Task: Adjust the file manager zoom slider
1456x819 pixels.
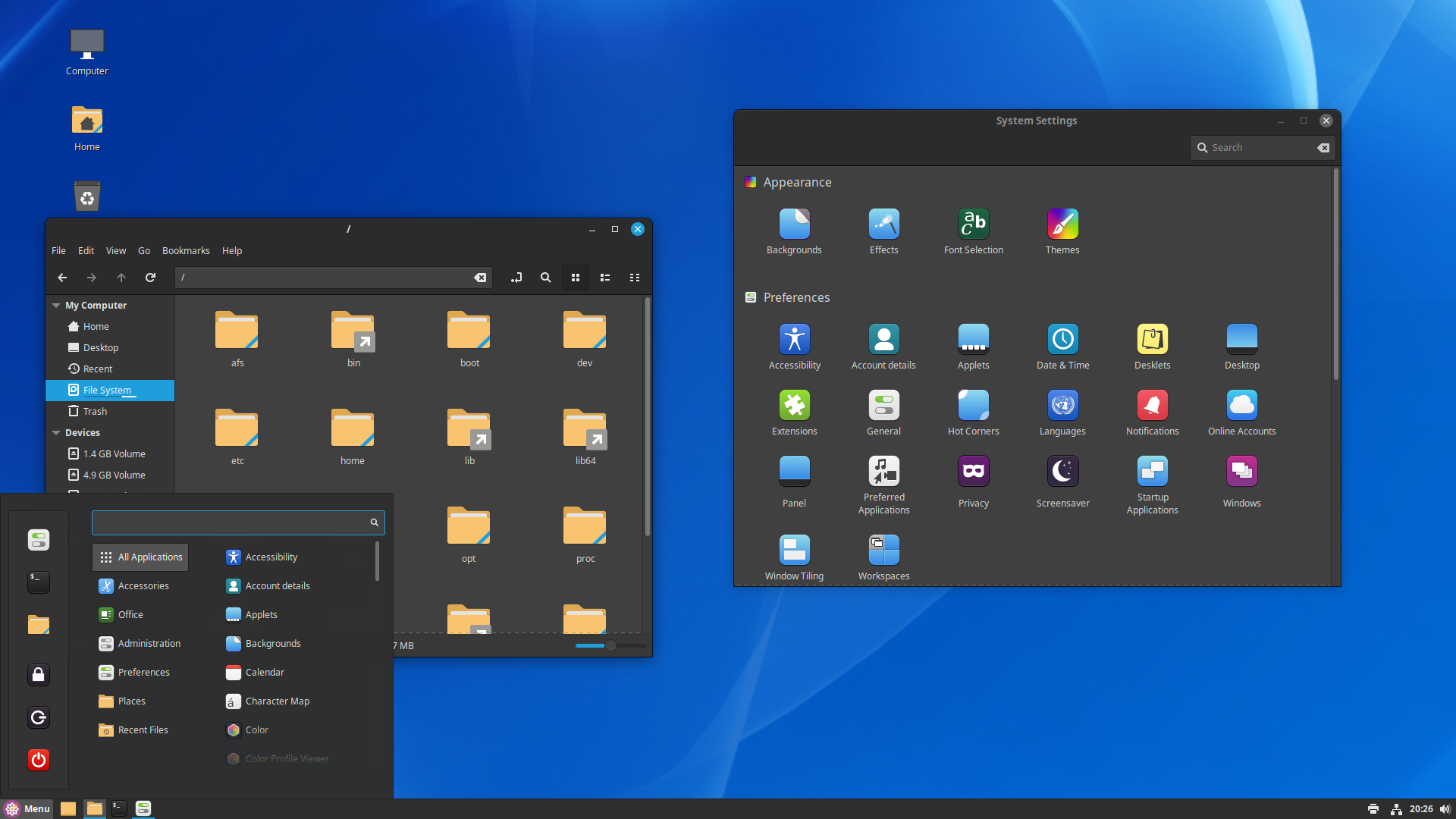Action: [x=610, y=646]
